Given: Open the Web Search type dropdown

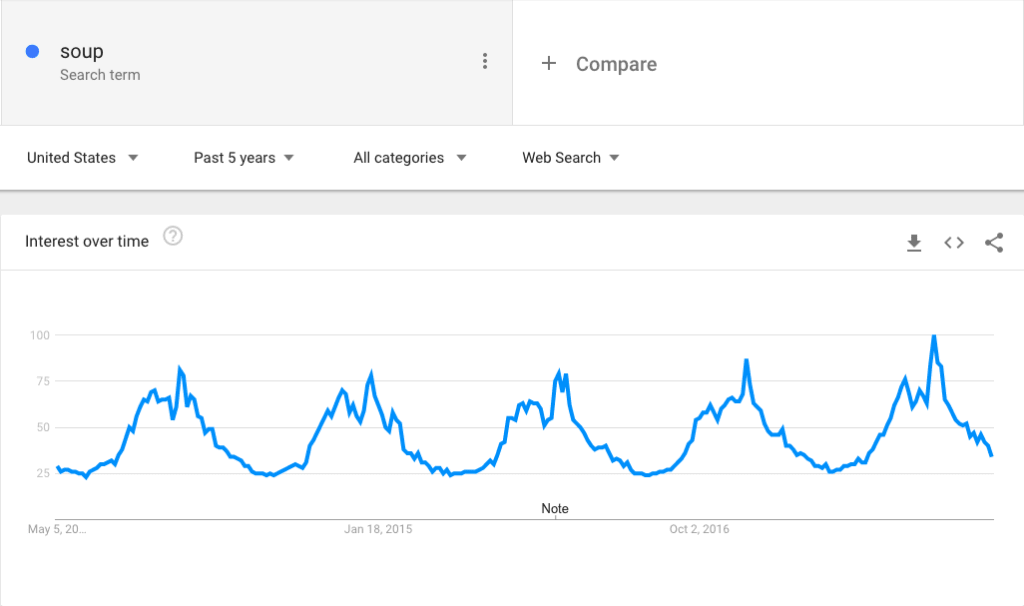Looking at the screenshot, I should coord(570,158).
